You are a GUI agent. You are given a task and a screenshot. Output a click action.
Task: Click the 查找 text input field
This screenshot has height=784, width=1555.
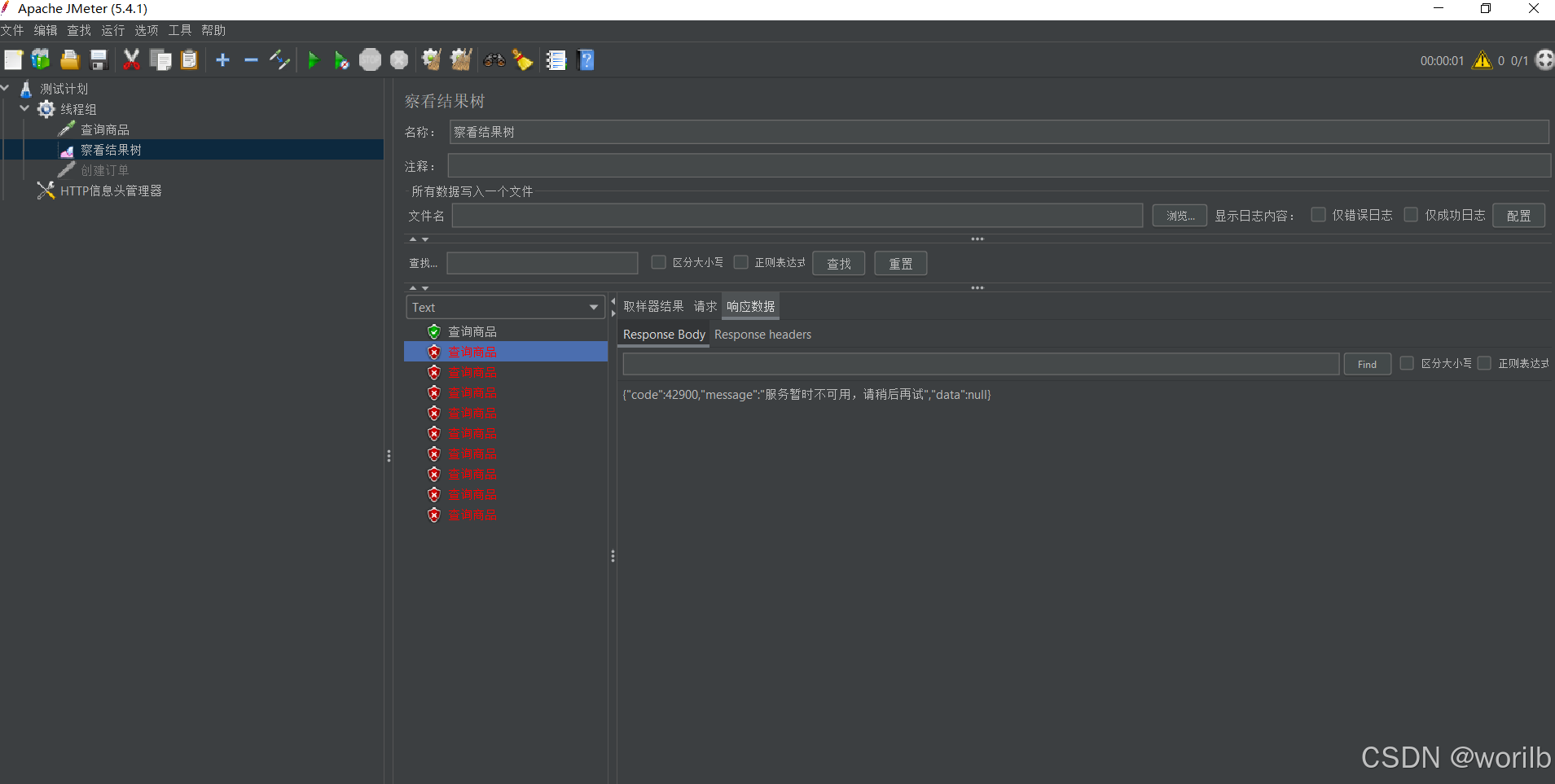click(x=542, y=263)
